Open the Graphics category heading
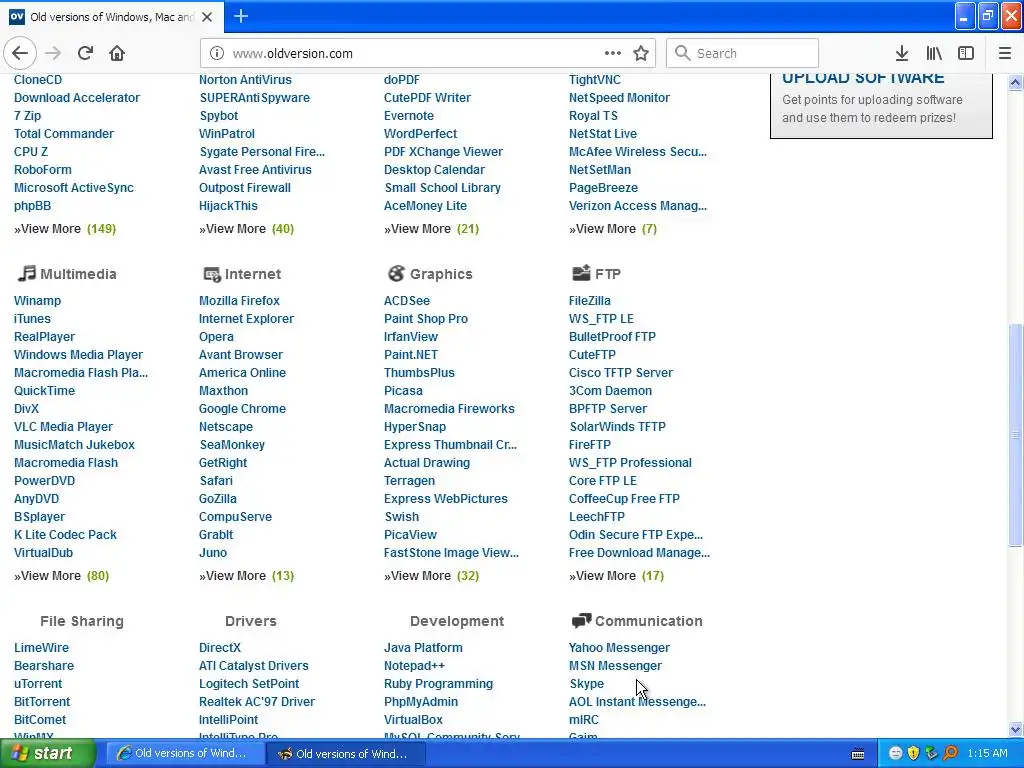This screenshot has height=768, width=1024. click(x=441, y=274)
